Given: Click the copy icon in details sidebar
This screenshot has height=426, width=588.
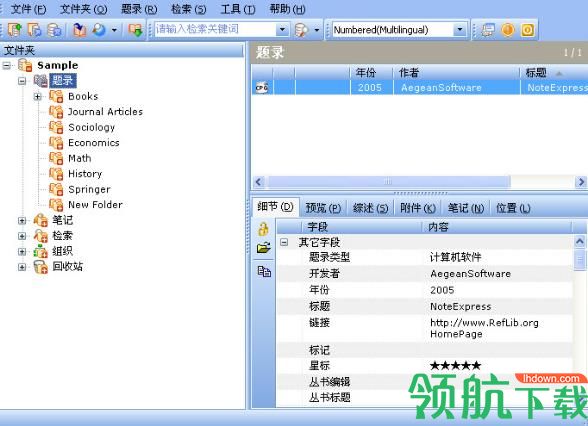Looking at the screenshot, I should coord(264,271).
